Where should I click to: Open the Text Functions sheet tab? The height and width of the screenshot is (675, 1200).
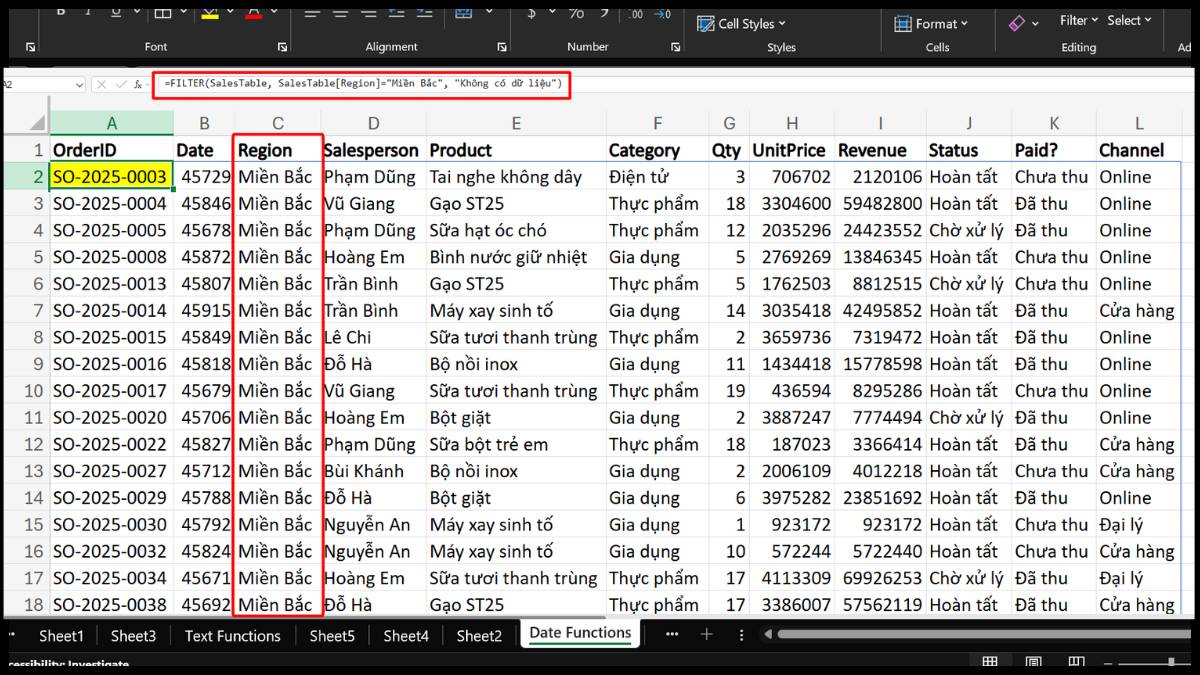click(232, 636)
